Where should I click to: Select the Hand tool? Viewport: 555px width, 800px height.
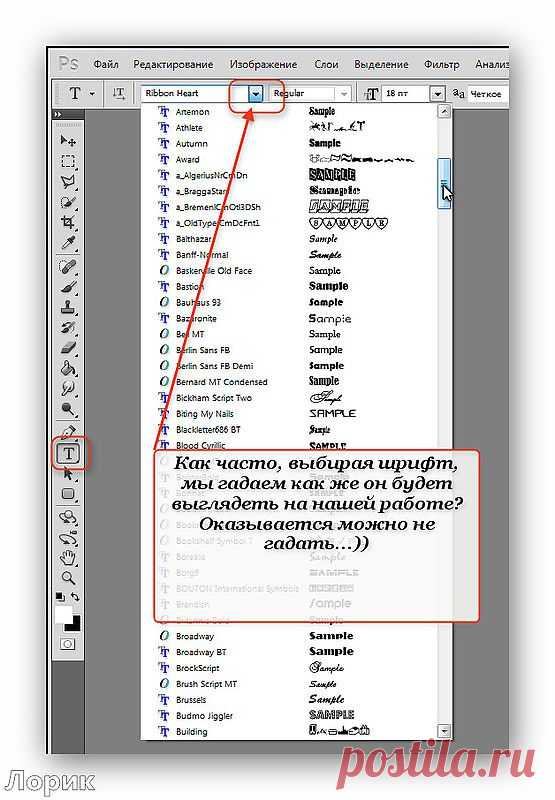coord(68,558)
